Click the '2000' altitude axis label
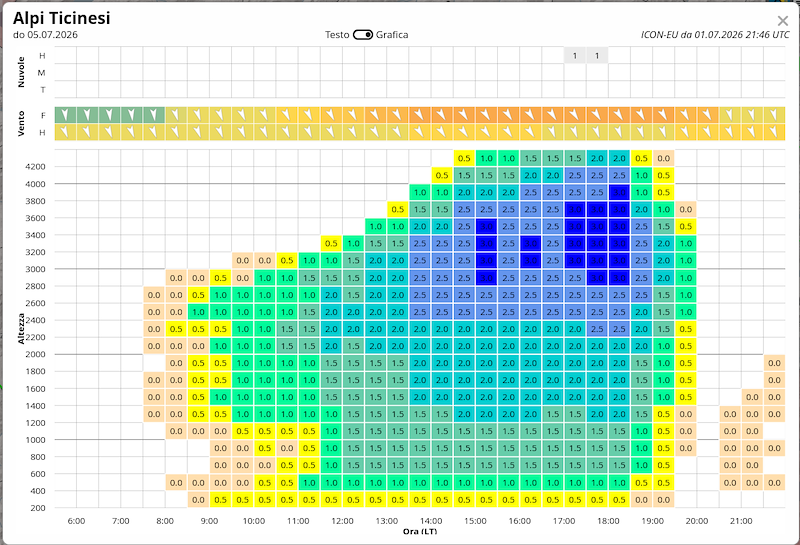Screen dimensions: 800x545 click(x=35, y=354)
